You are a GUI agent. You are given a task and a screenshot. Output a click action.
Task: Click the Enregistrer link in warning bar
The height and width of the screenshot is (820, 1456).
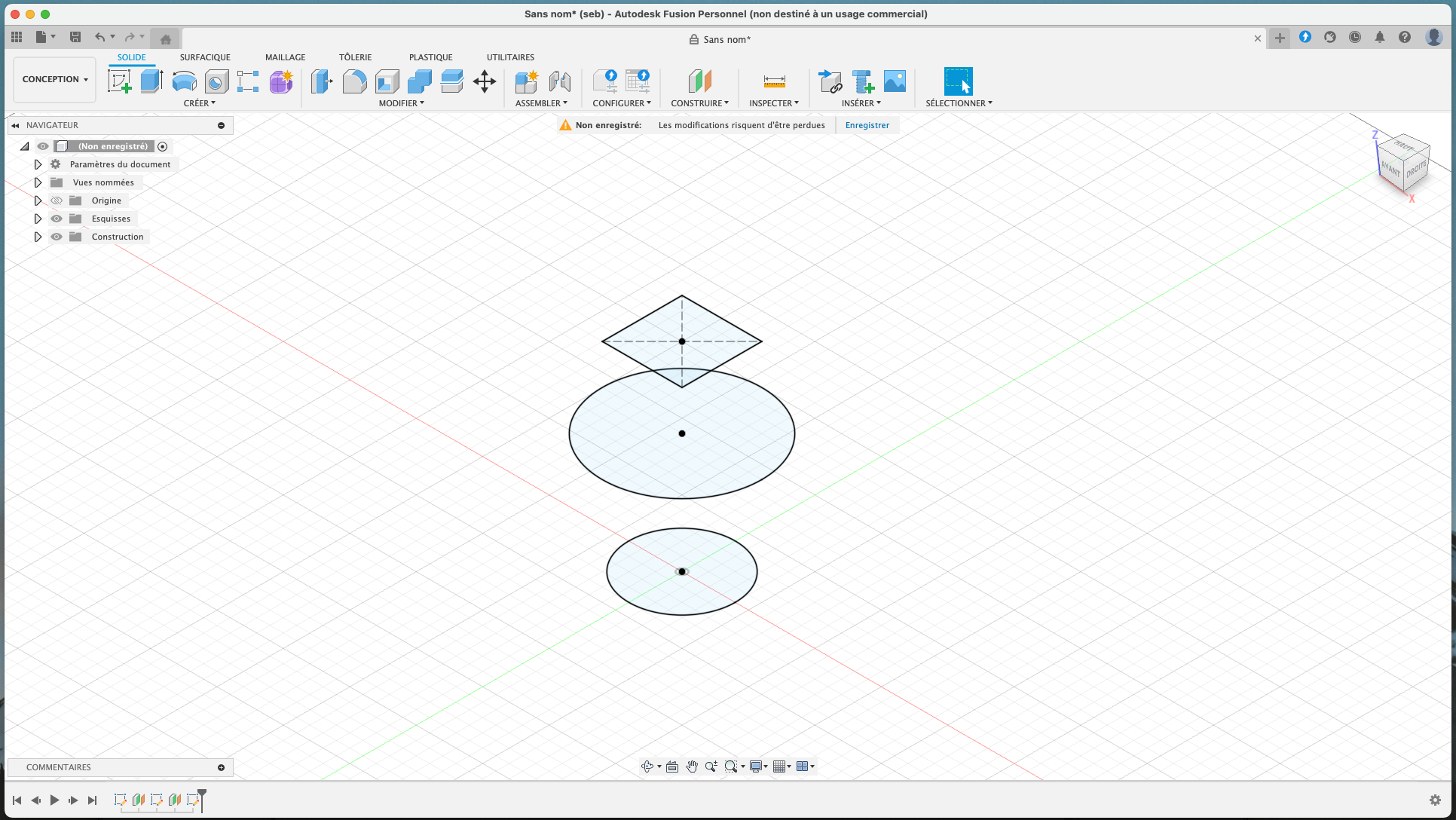pos(867,125)
